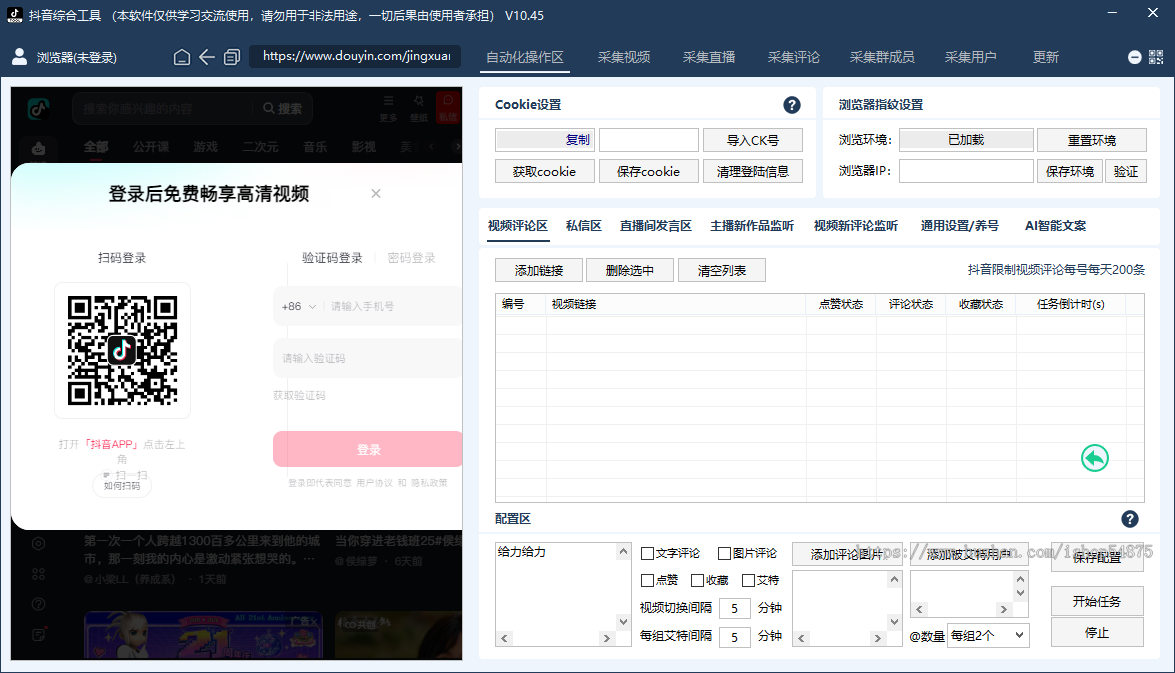
Task: Click the round minus icon in top bar
Action: [1135, 57]
